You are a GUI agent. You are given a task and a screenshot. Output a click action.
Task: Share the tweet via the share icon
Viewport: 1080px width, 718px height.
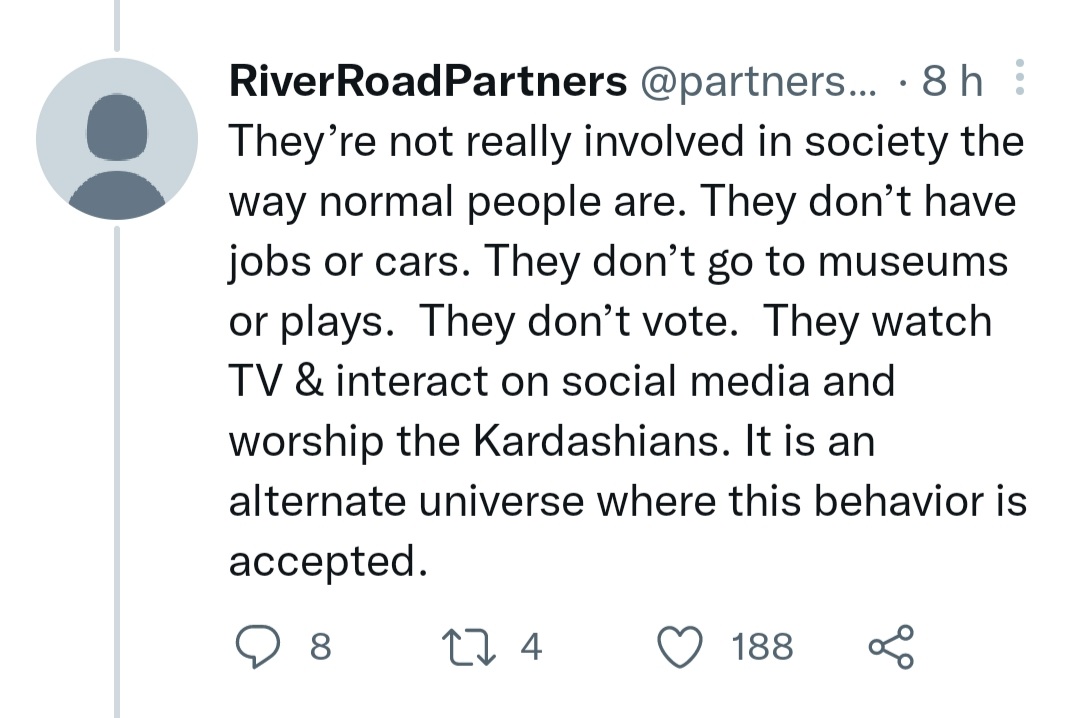(889, 647)
